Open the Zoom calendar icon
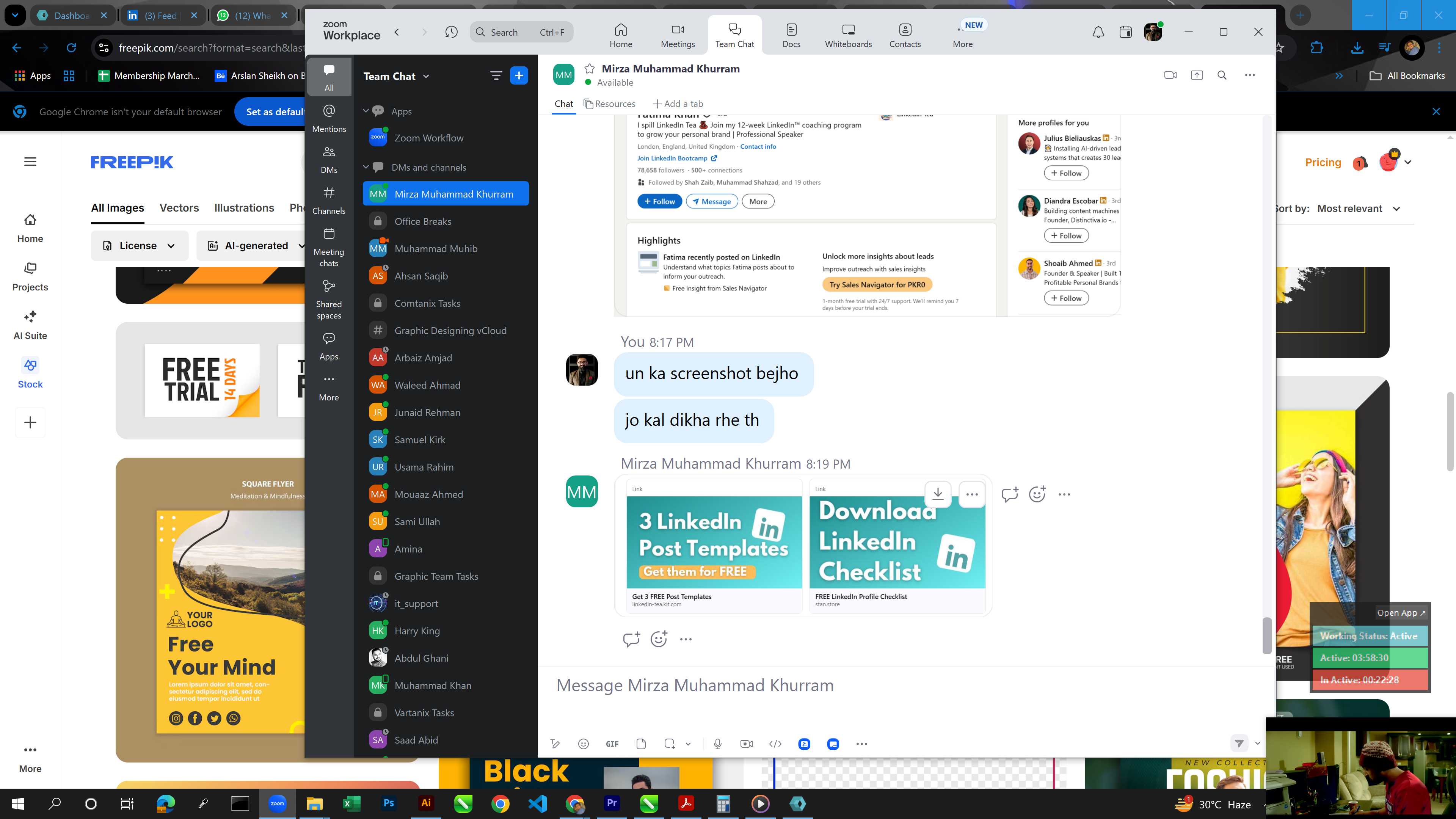1456x819 pixels. point(1125,32)
